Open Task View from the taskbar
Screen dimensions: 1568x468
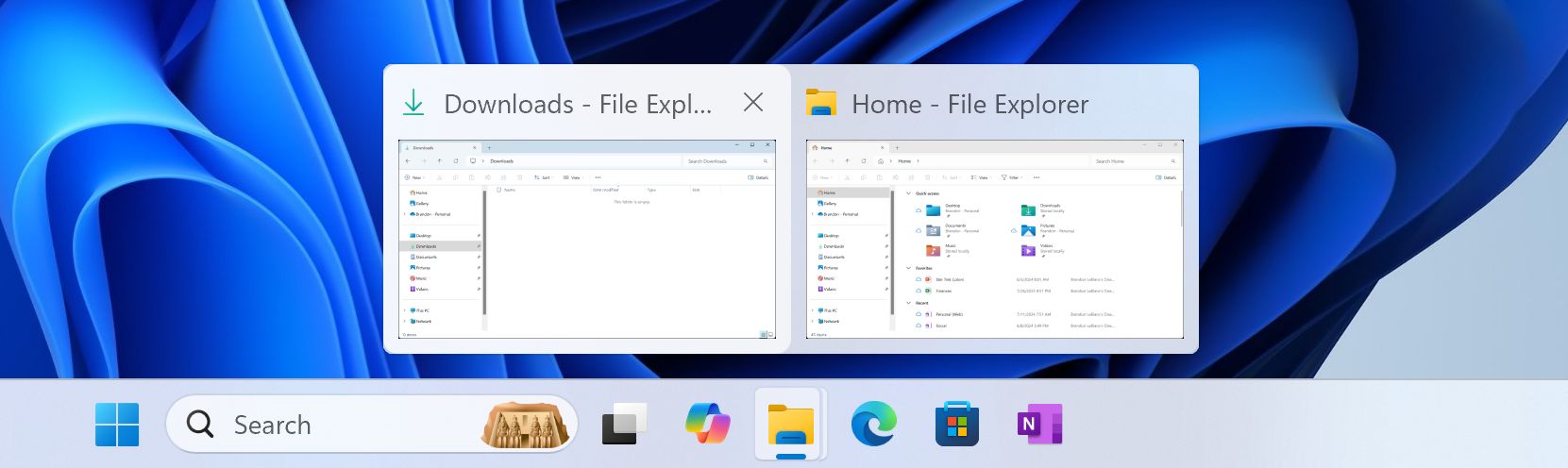[625, 425]
